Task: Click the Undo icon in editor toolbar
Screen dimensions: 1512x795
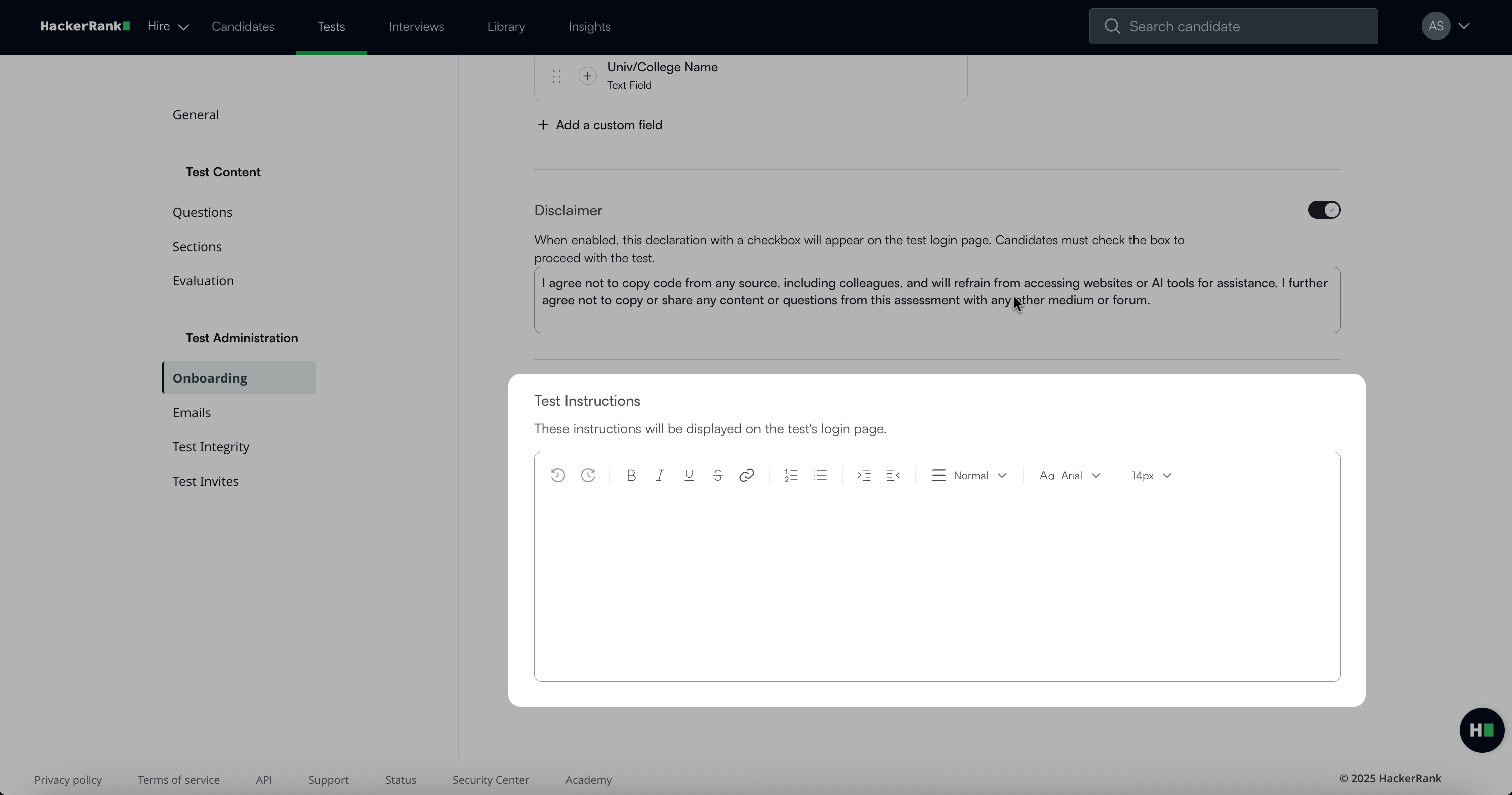Action: pyautogui.click(x=557, y=475)
